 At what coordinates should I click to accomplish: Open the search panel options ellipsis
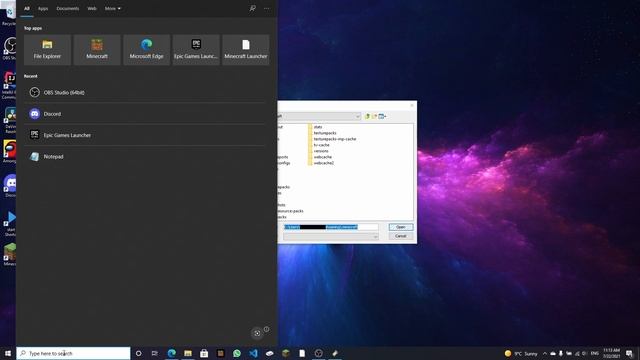[267, 9]
